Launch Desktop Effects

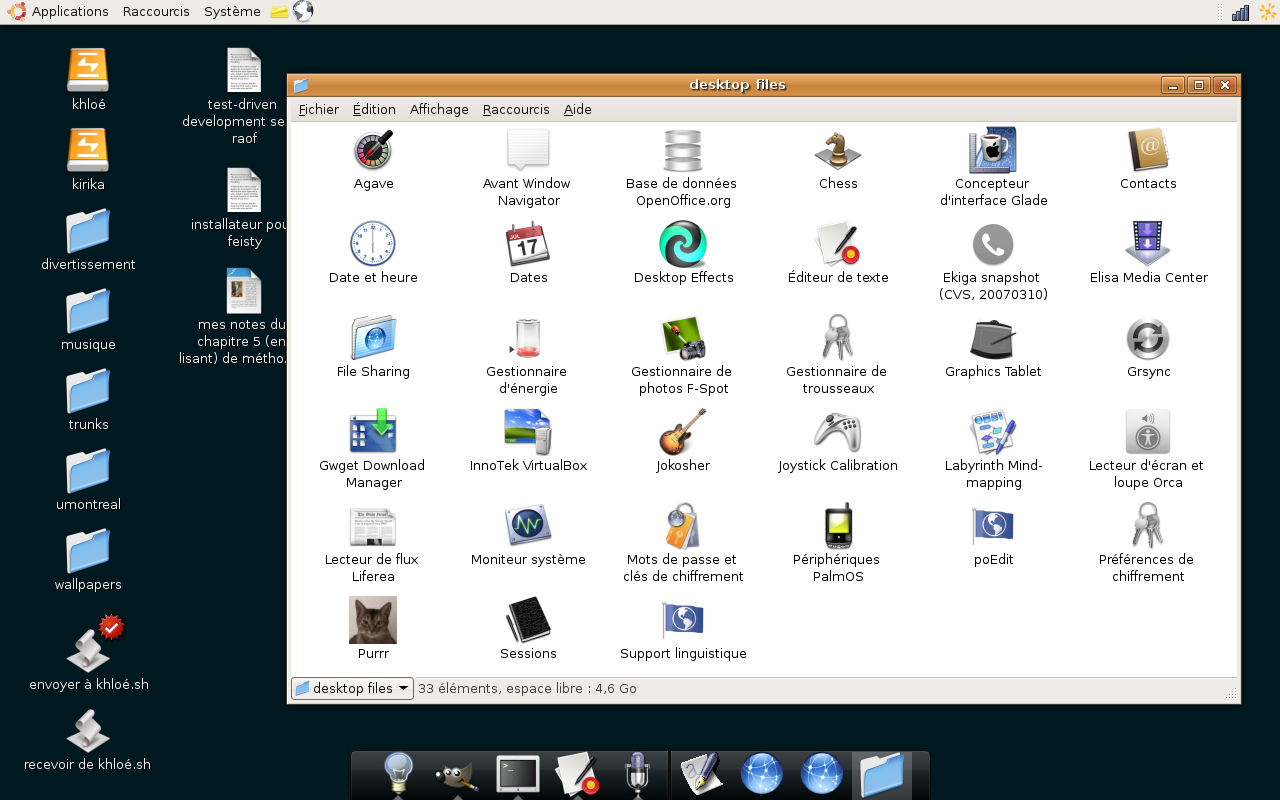683,244
